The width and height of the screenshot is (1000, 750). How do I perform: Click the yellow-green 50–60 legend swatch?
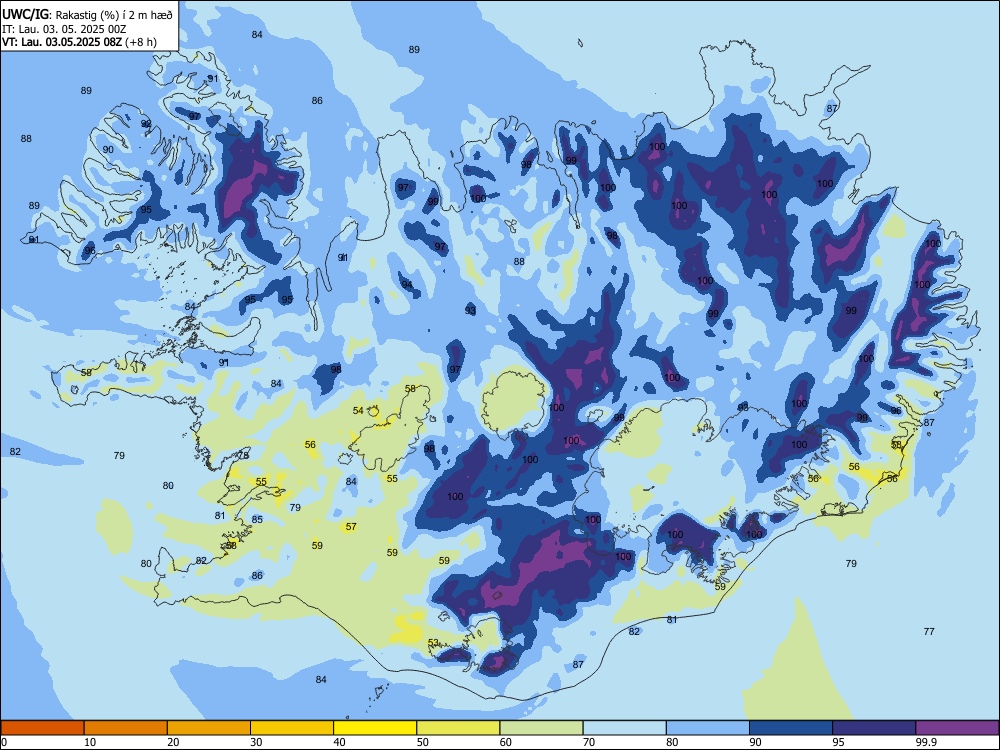tap(458, 728)
